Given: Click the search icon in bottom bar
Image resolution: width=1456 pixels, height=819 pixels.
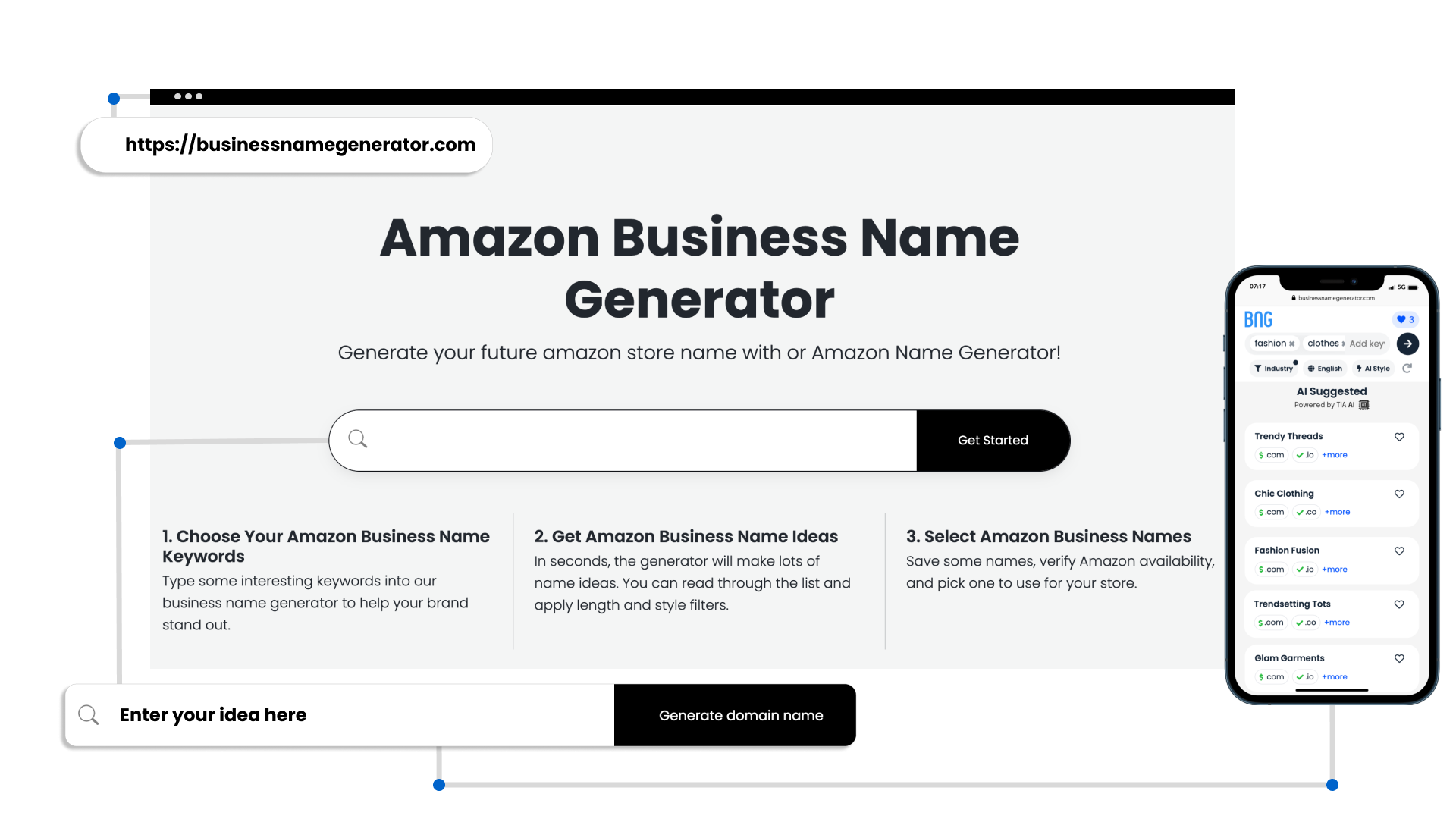Looking at the screenshot, I should click(x=89, y=714).
